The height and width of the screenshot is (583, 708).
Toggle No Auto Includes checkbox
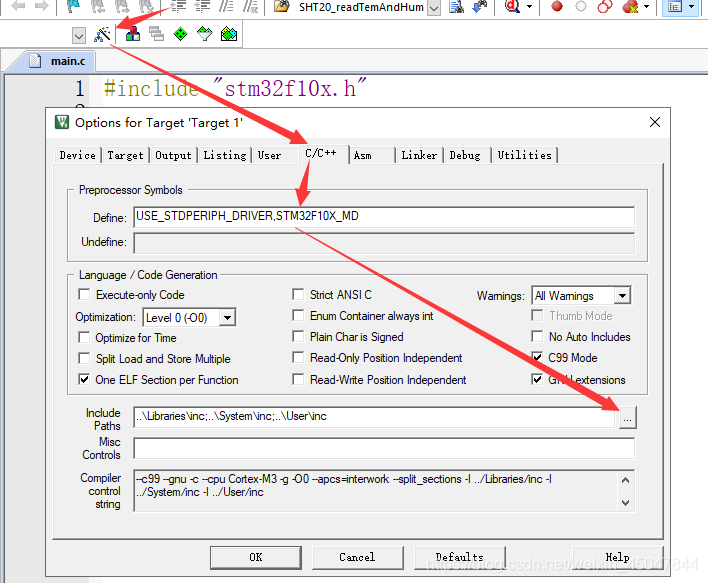[x=537, y=336]
